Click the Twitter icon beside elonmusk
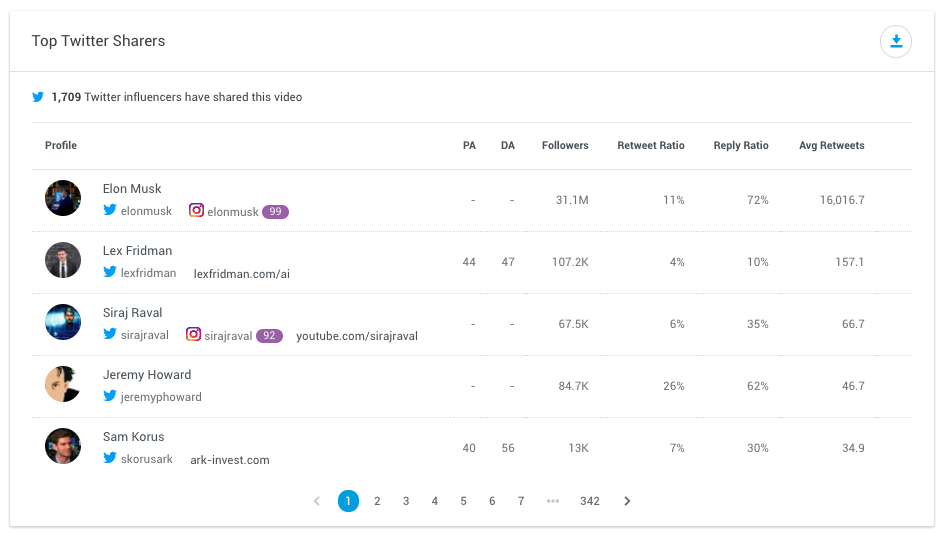Viewport: 948px width, 540px height. click(110, 211)
